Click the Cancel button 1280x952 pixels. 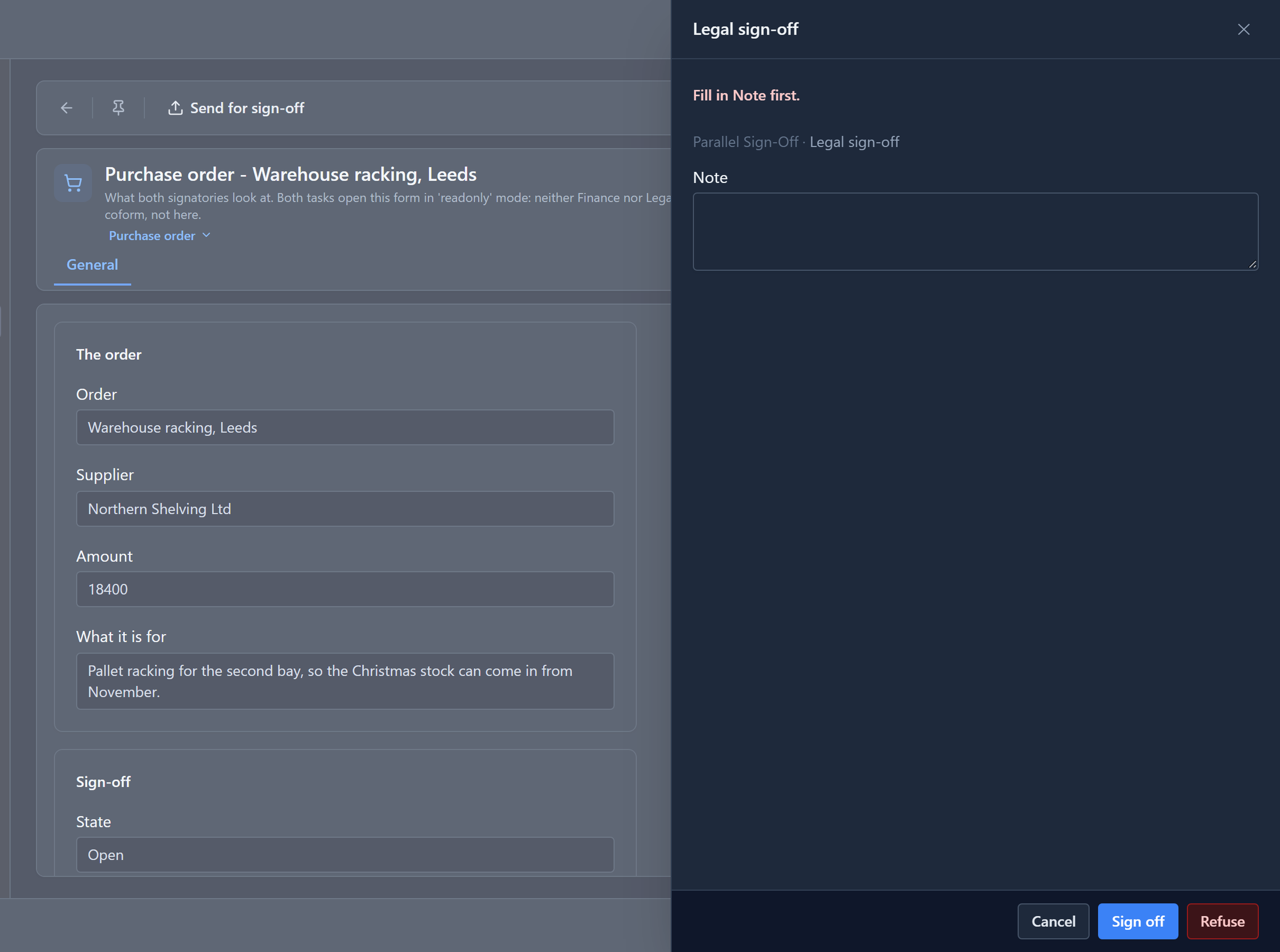pyautogui.click(x=1053, y=921)
